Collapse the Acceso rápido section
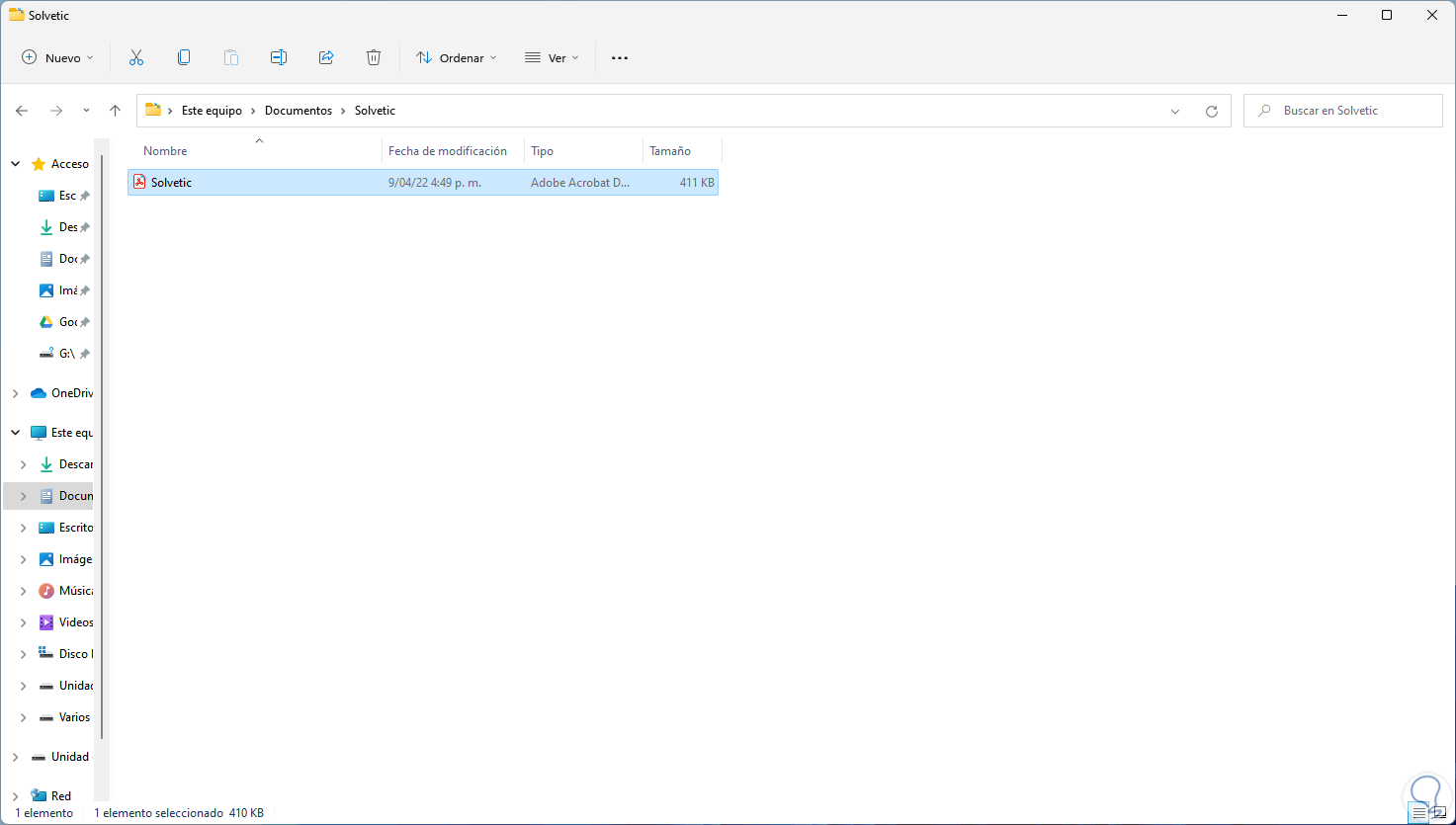Image resolution: width=1456 pixels, height=825 pixels. 15,164
